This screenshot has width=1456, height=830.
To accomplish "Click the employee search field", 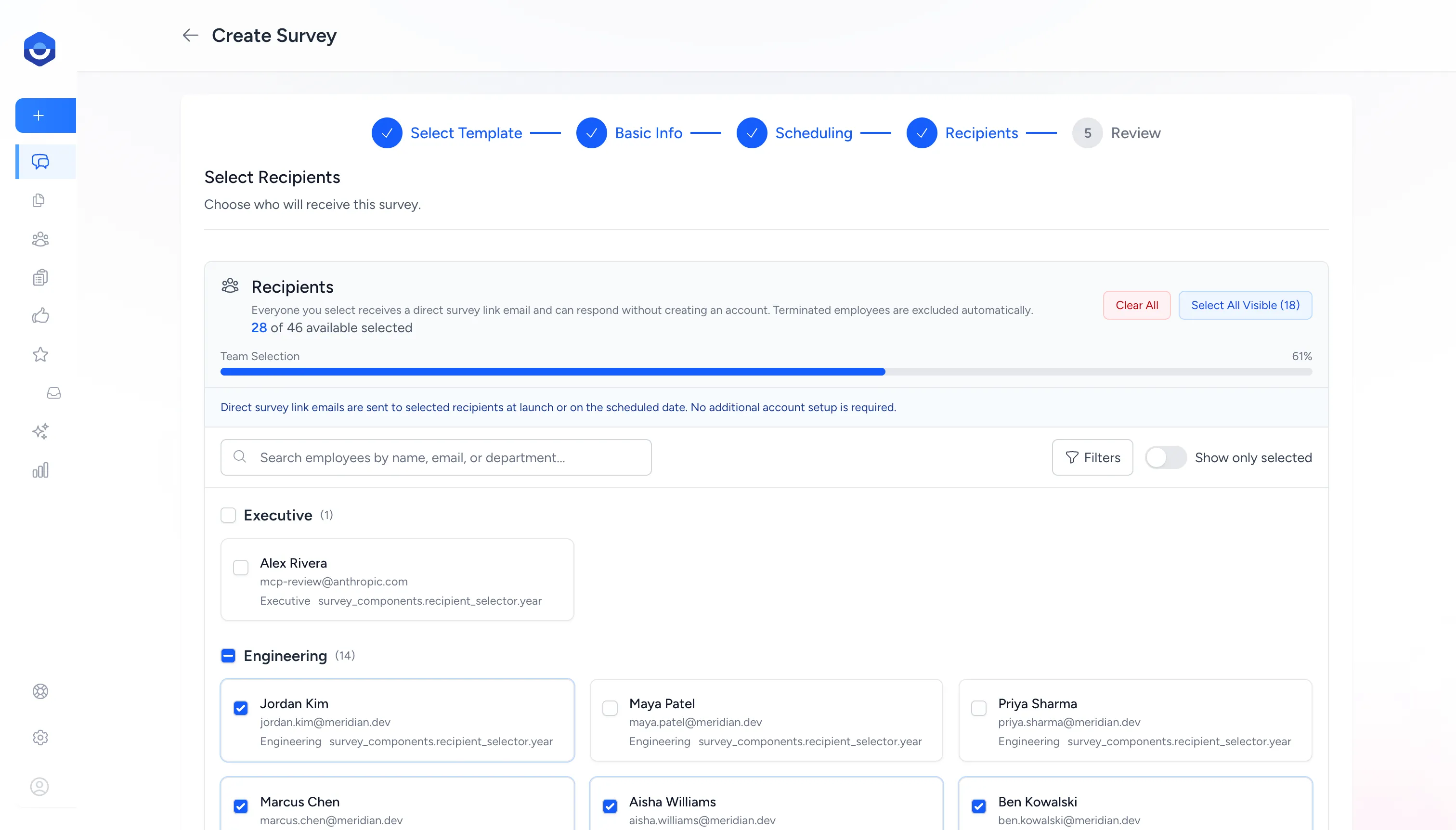I will point(436,458).
